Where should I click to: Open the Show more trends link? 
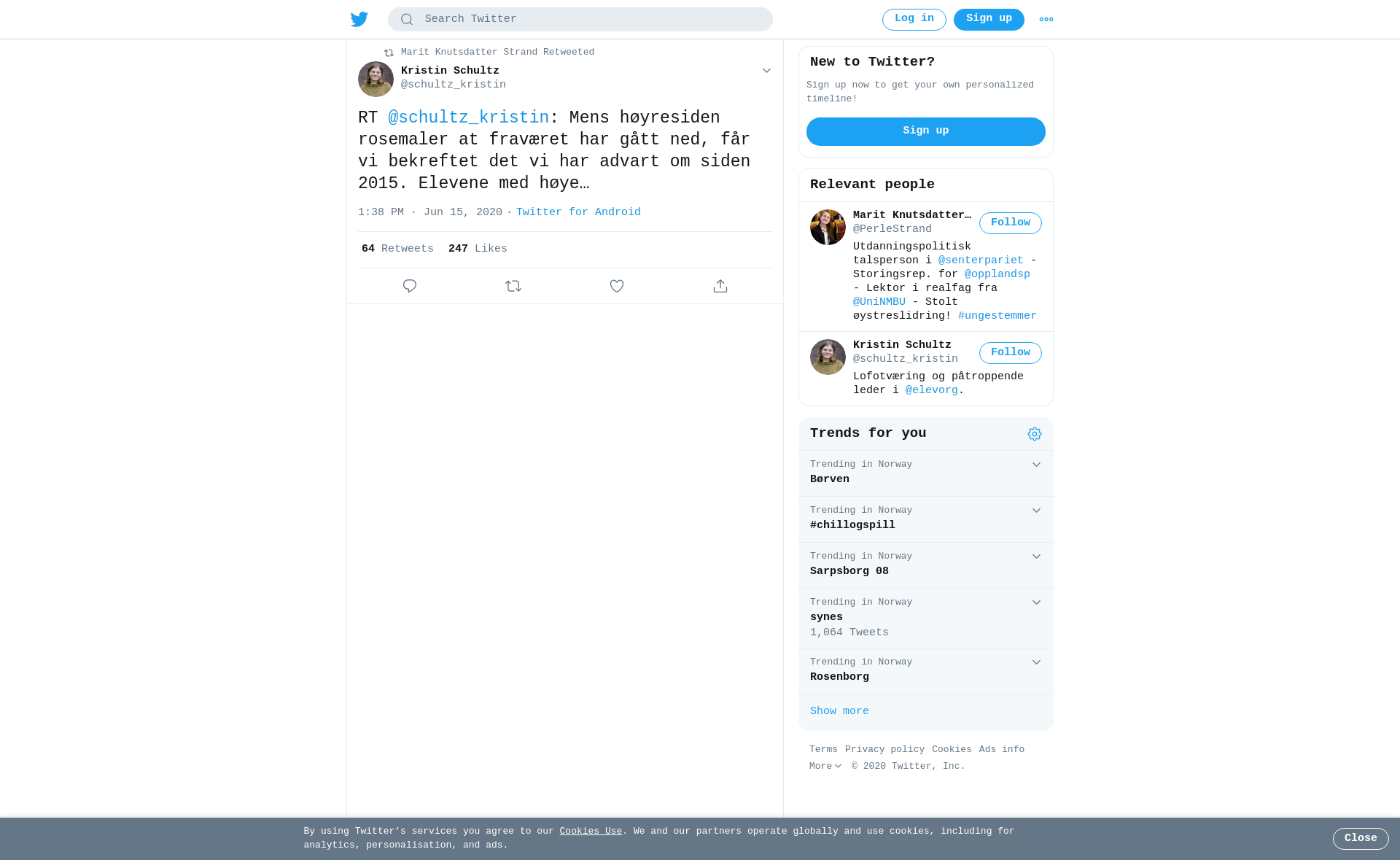click(839, 711)
